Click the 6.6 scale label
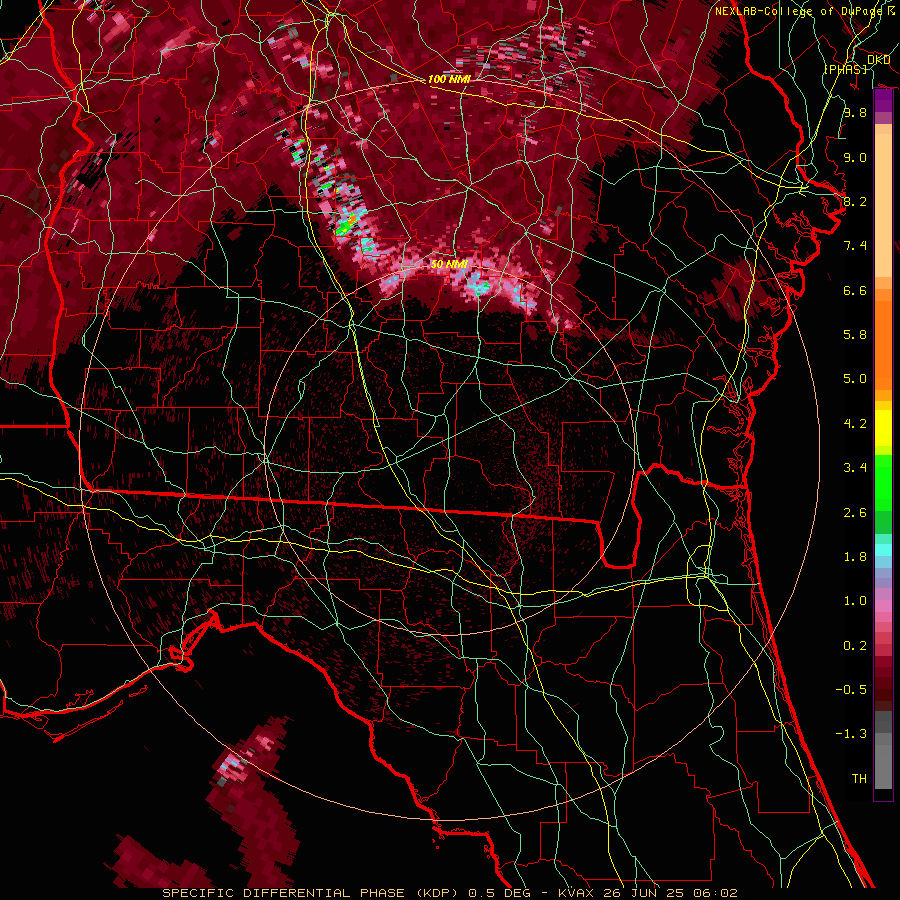Image resolution: width=900 pixels, height=900 pixels. click(855, 290)
